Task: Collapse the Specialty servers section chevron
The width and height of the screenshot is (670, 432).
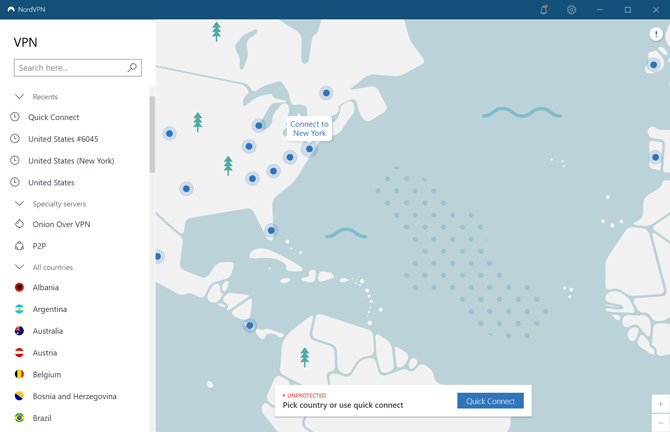Action: (19, 203)
